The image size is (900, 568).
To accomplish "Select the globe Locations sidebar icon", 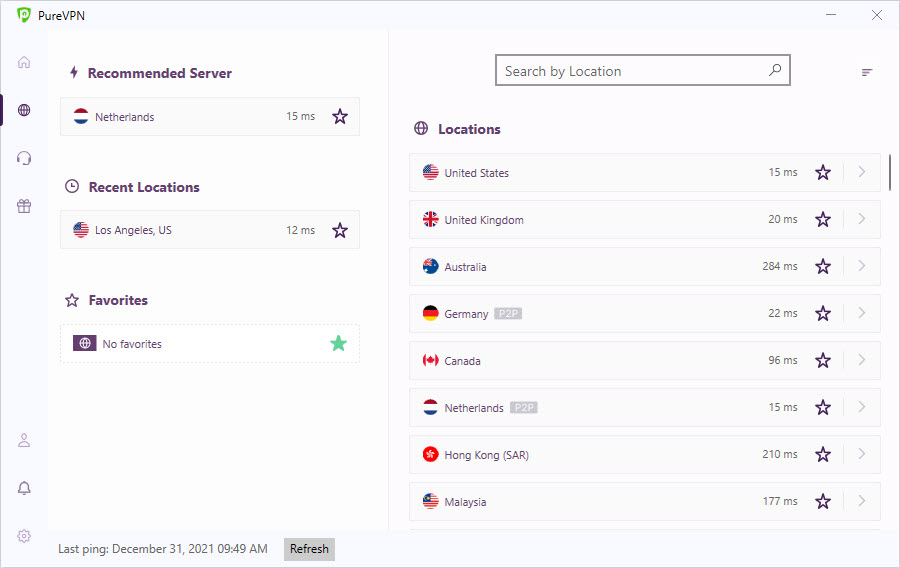I will click(x=24, y=110).
